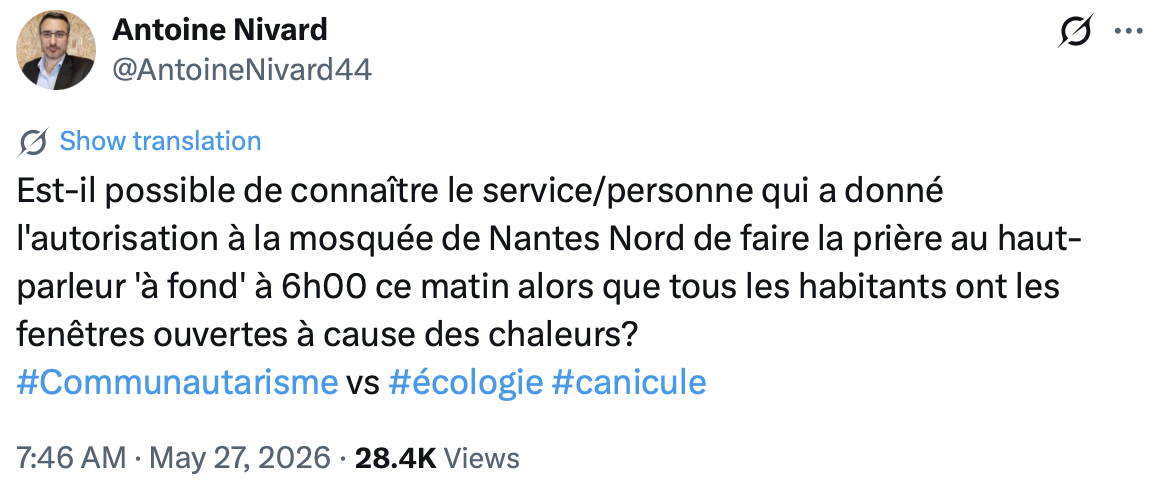Viewport: 1164px width, 492px height.
Task: Click the tweet's first line starting Est-il possible
Action: coord(480,191)
